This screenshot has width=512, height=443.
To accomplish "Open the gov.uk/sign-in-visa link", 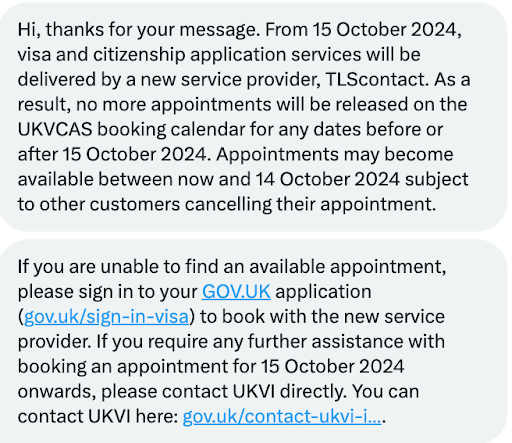I will point(106,317).
